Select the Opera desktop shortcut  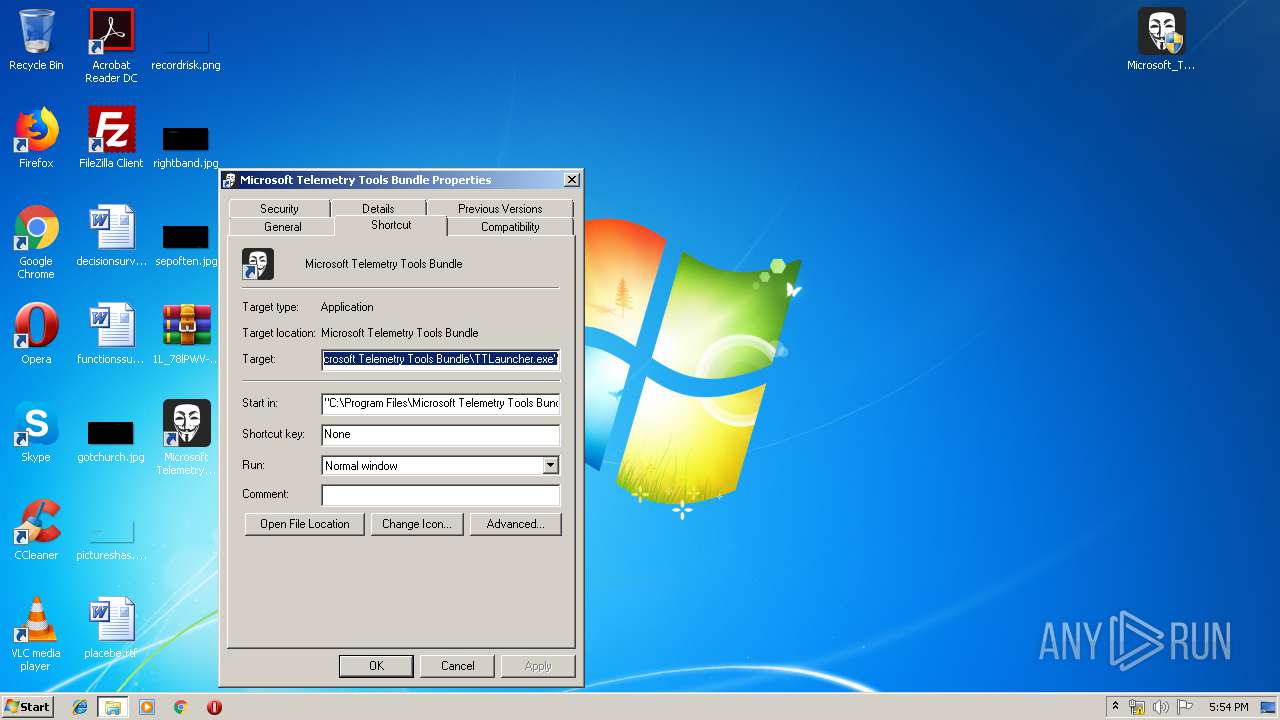point(36,334)
